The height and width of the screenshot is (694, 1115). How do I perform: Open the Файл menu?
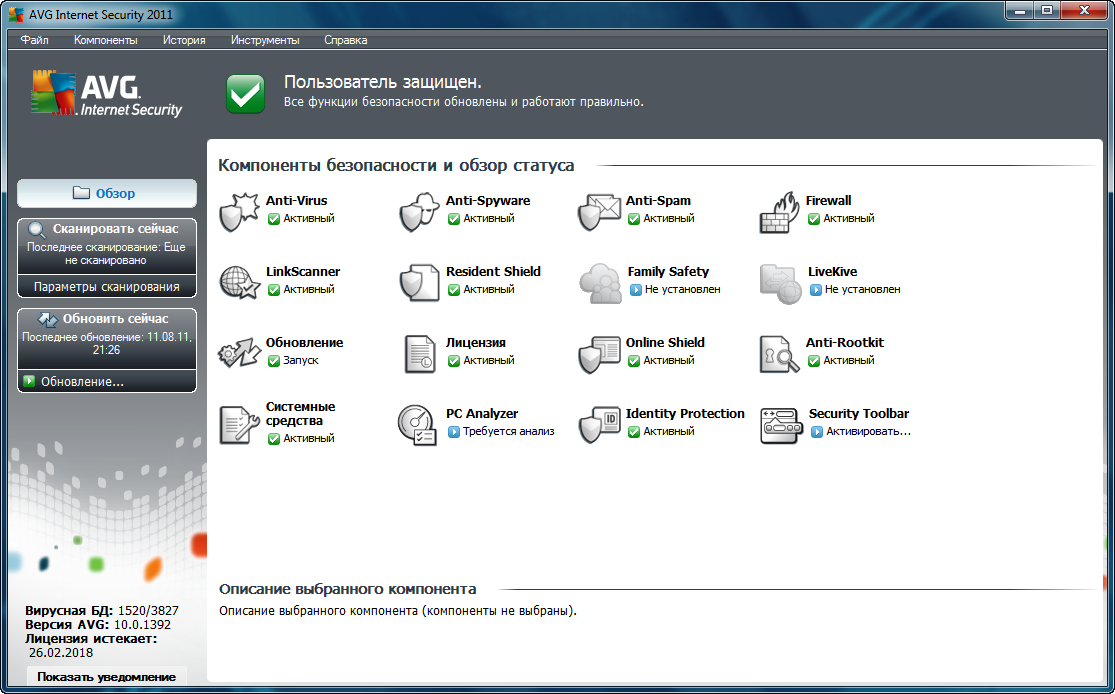(x=34, y=40)
